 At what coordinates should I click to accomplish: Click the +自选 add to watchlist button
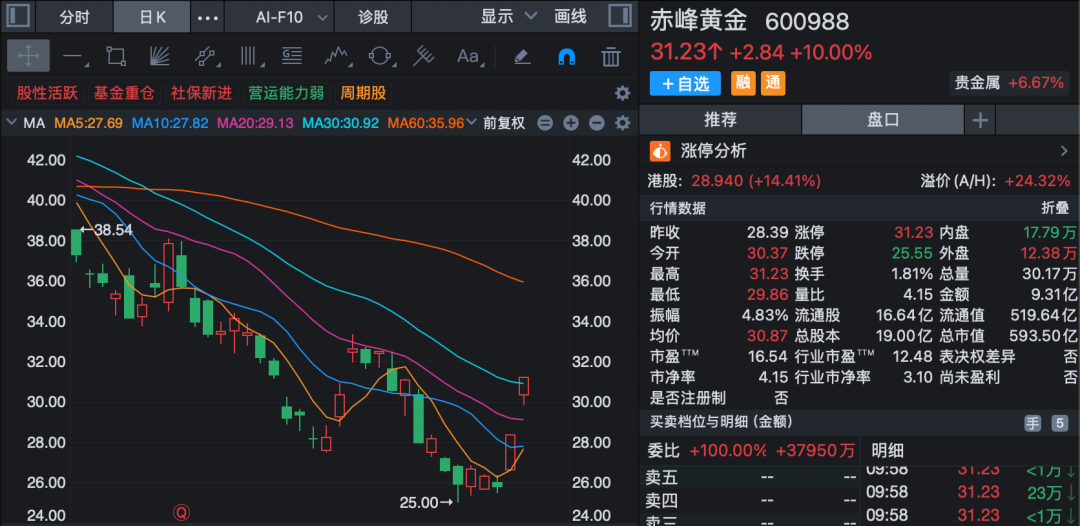(x=685, y=83)
